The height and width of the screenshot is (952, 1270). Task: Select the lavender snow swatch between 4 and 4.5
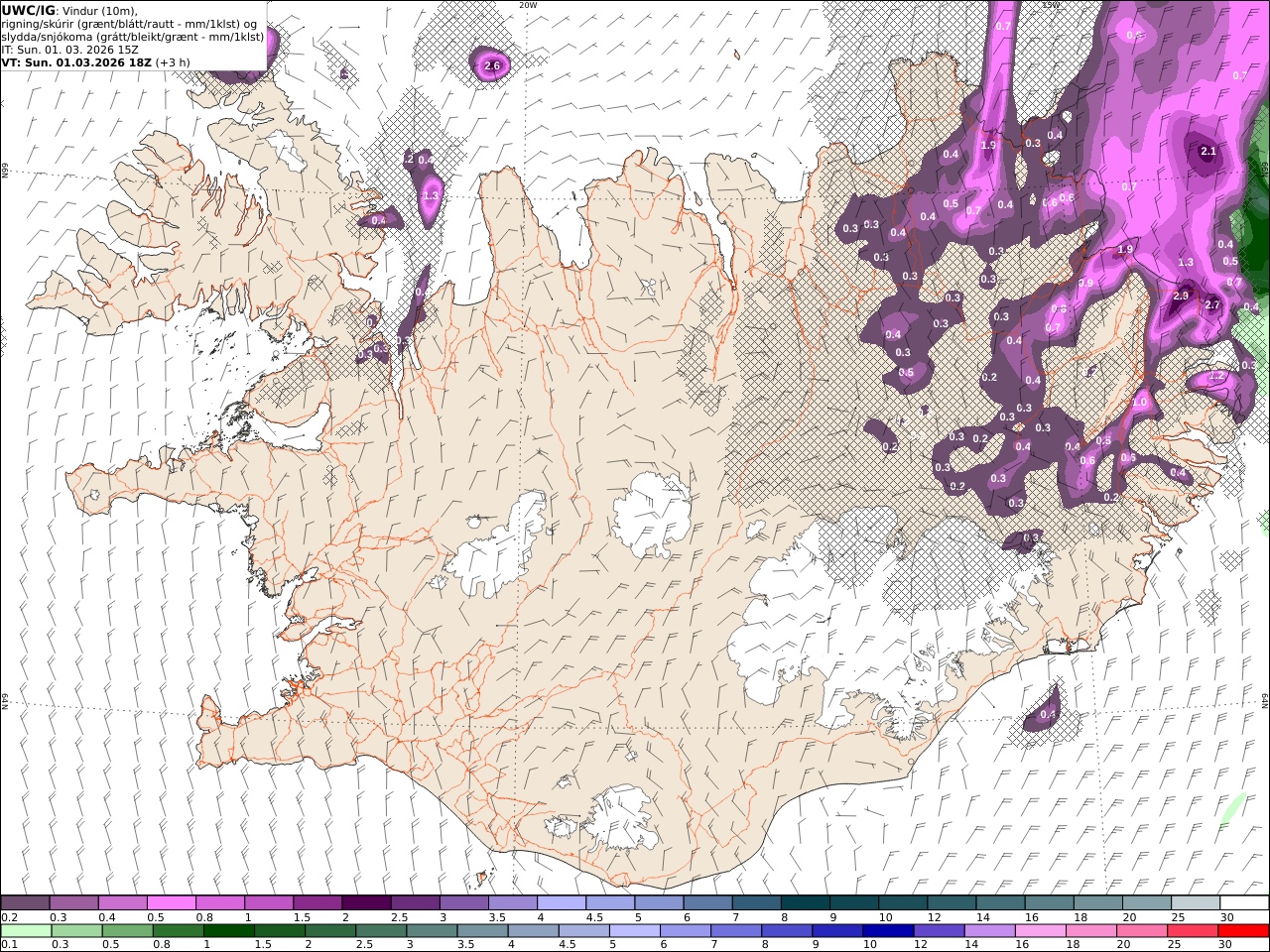point(561,902)
